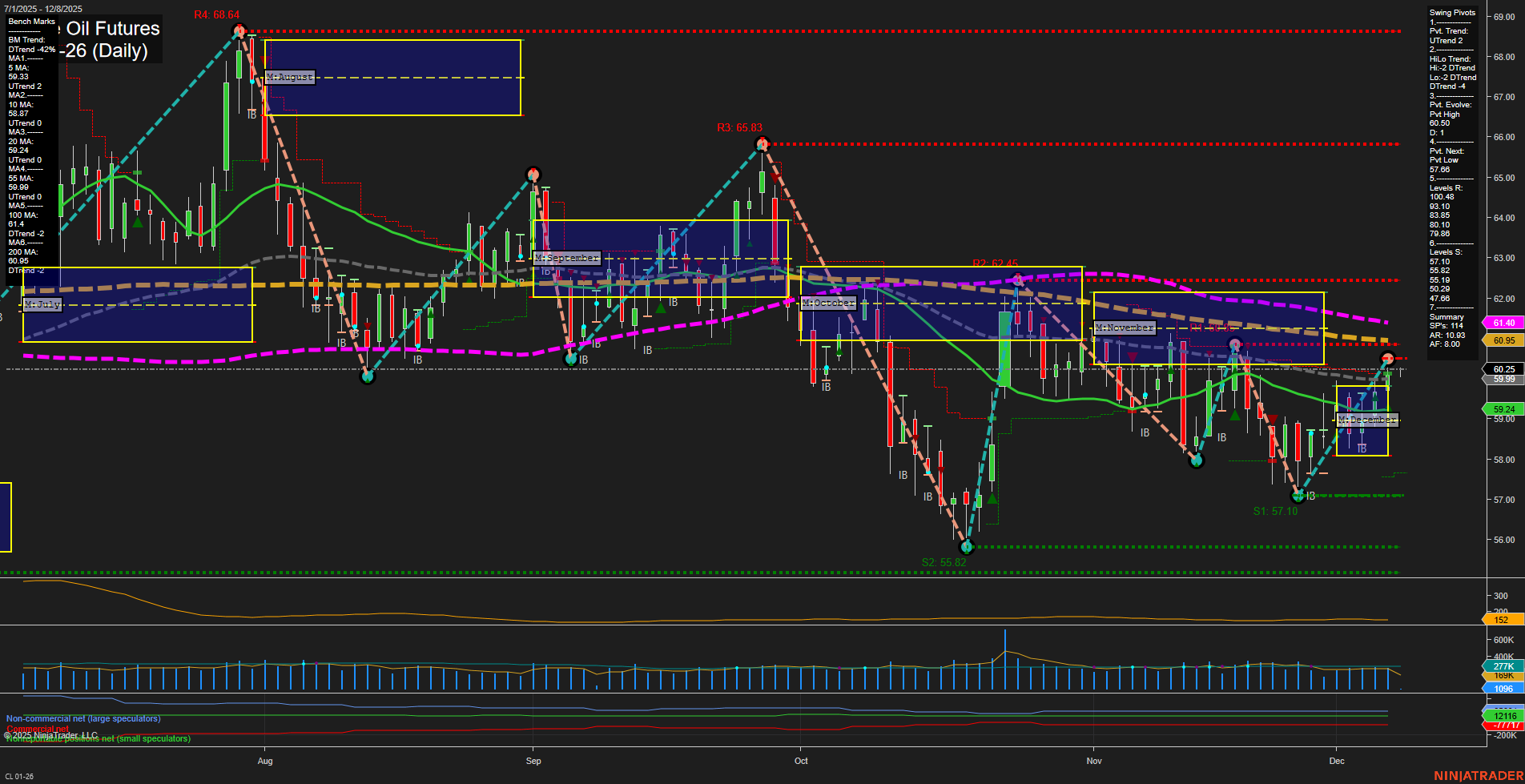Screen dimensions: 1525x784
Task: Toggle the Non-commercial net legend line
Action: coord(82,718)
